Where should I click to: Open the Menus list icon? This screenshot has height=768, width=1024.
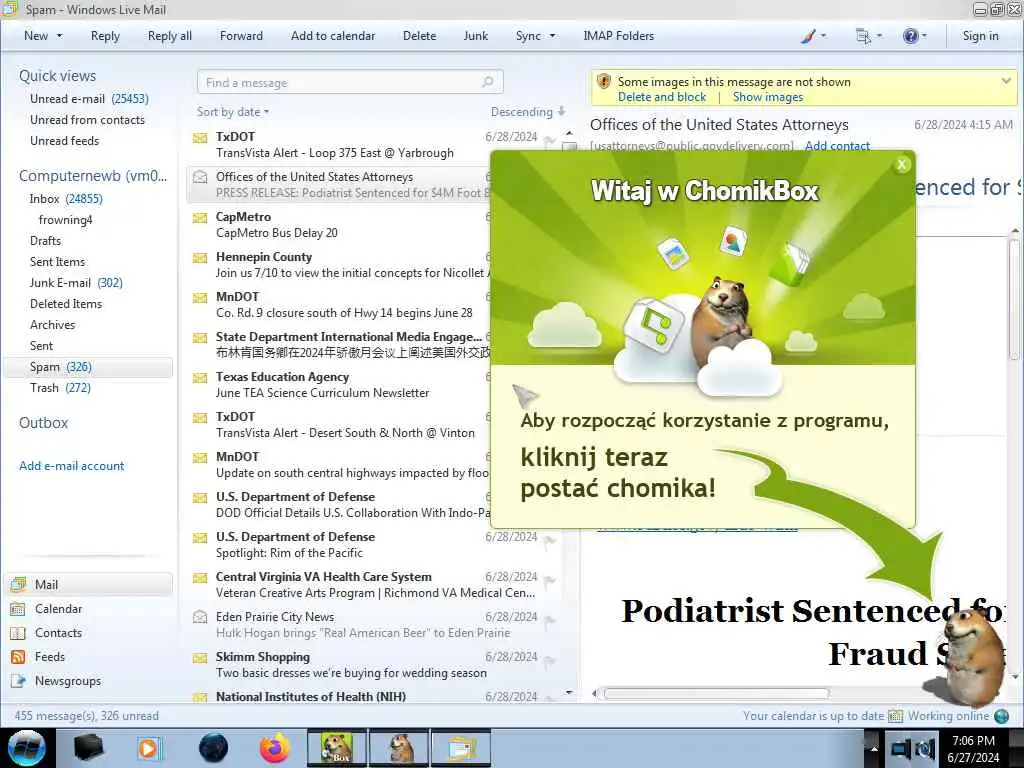click(863, 37)
